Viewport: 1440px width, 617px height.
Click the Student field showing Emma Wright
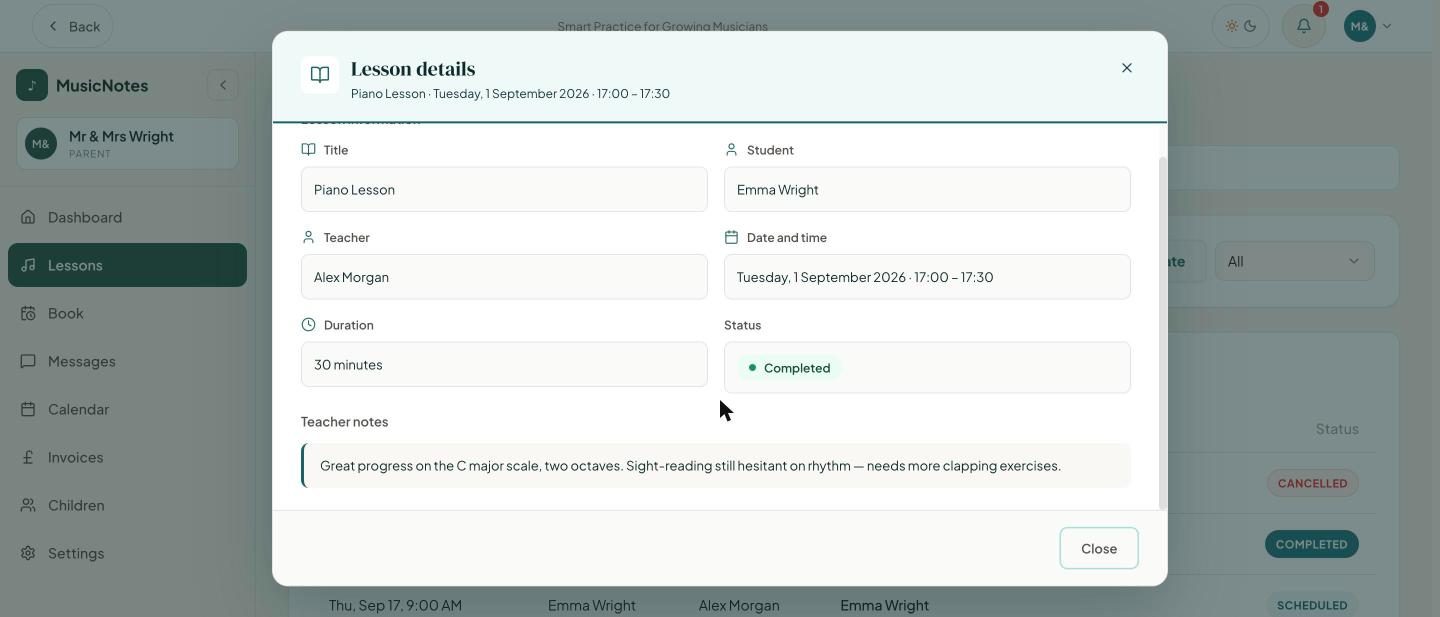[x=927, y=189]
